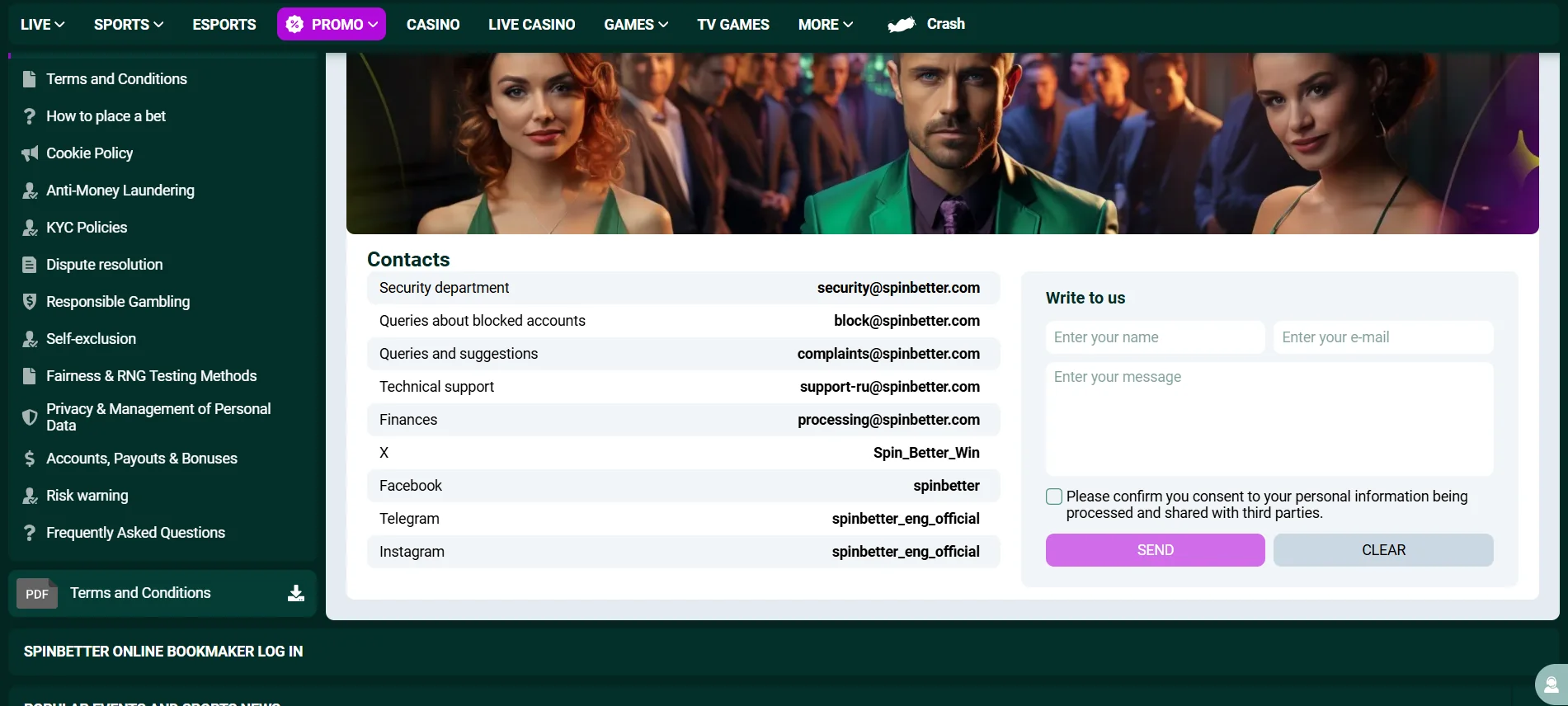This screenshot has height=706, width=1568.
Task: Click the Crash plane icon in the top bar
Action: (902, 25)
